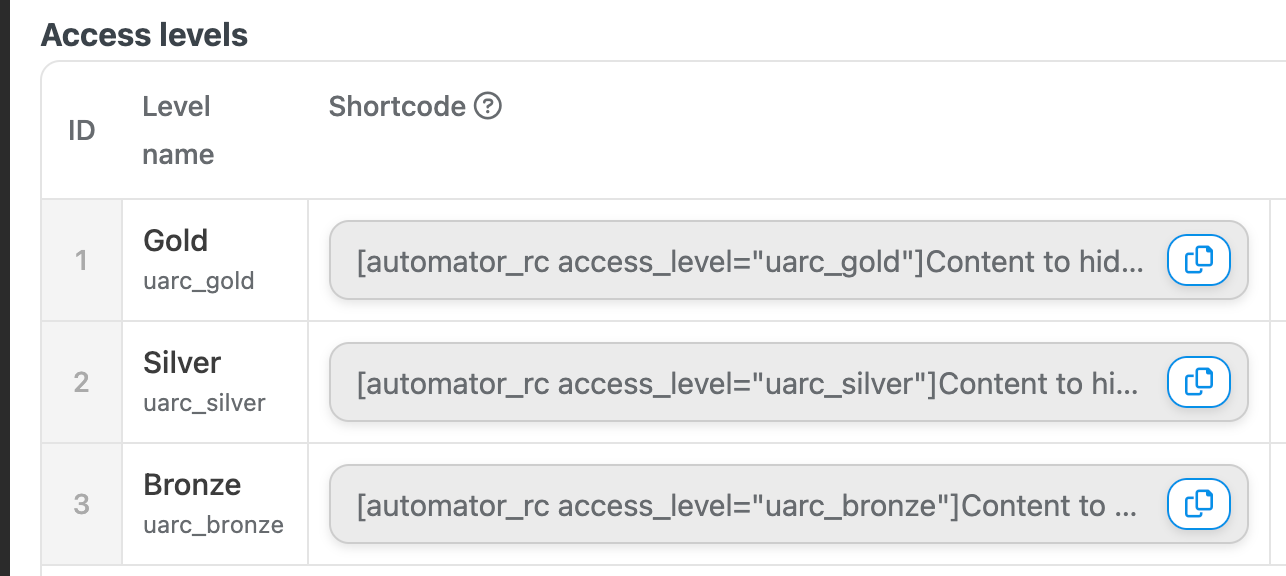Open the Shortcode help question mark
Screen dimensions: 1286x576
point(487,106)
